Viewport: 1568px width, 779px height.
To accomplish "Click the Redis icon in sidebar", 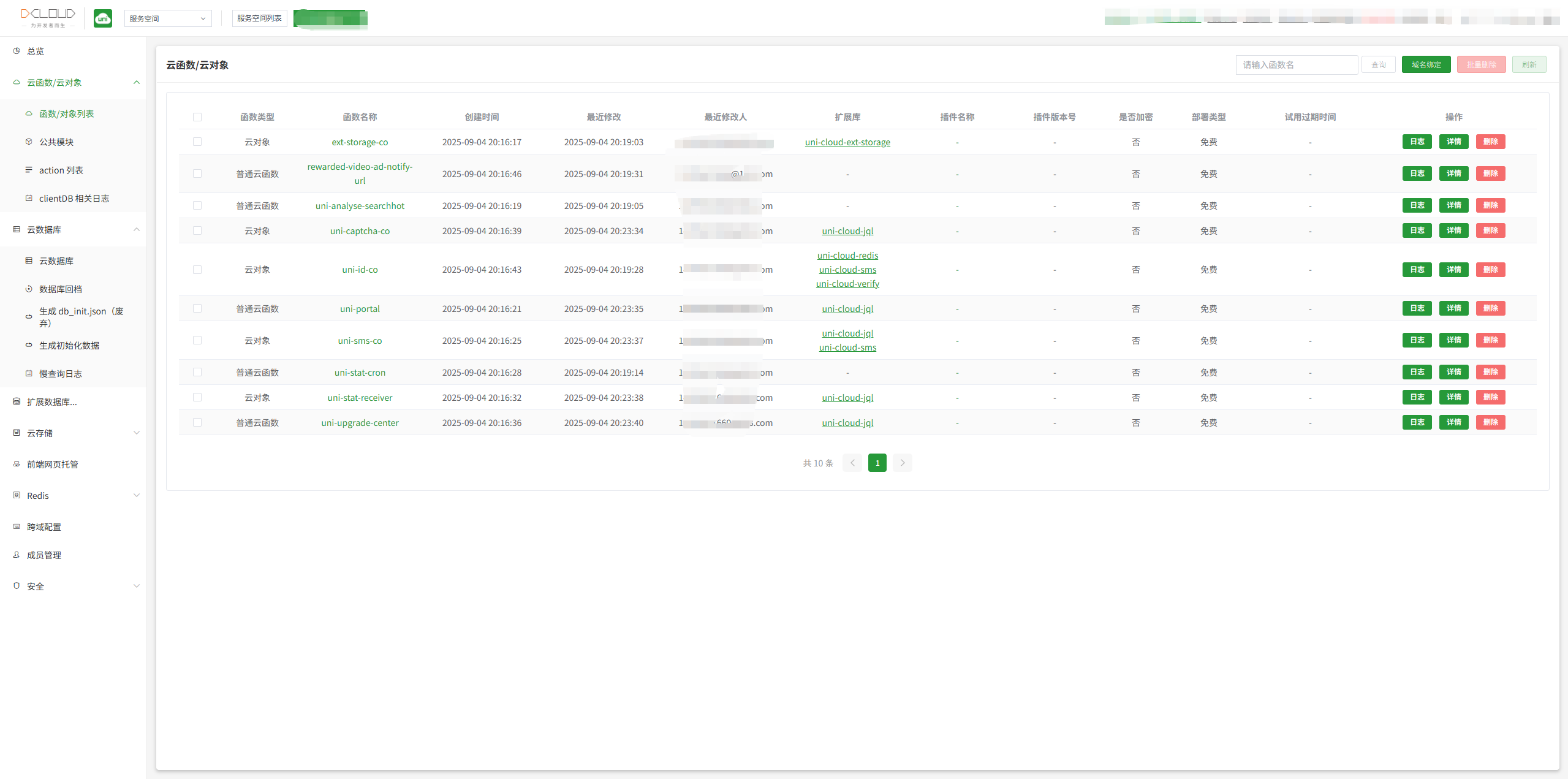I will [17, 495].
